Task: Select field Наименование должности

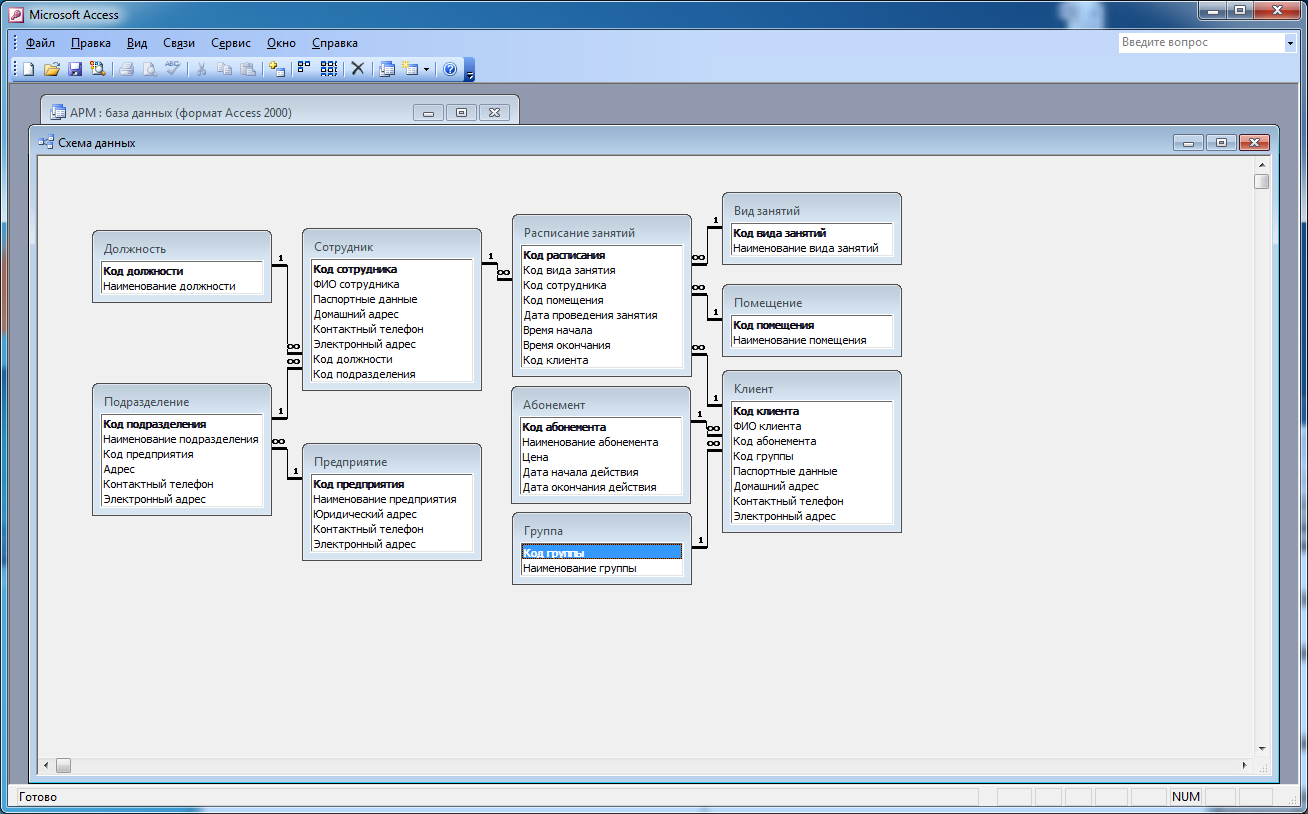Action: pyautogui.click(x=182, y=286)
